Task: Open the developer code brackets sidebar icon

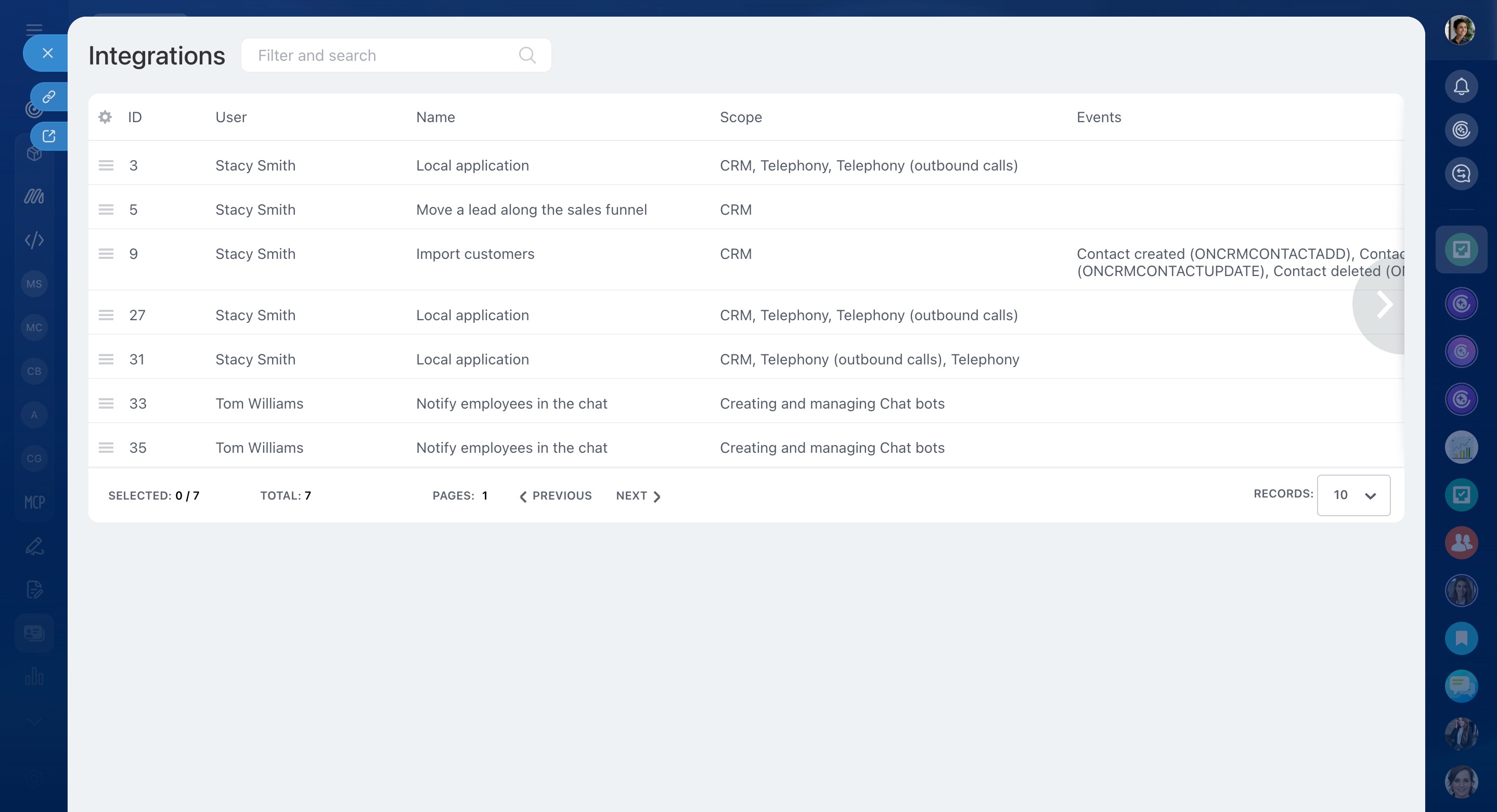Action: [34, 240]
